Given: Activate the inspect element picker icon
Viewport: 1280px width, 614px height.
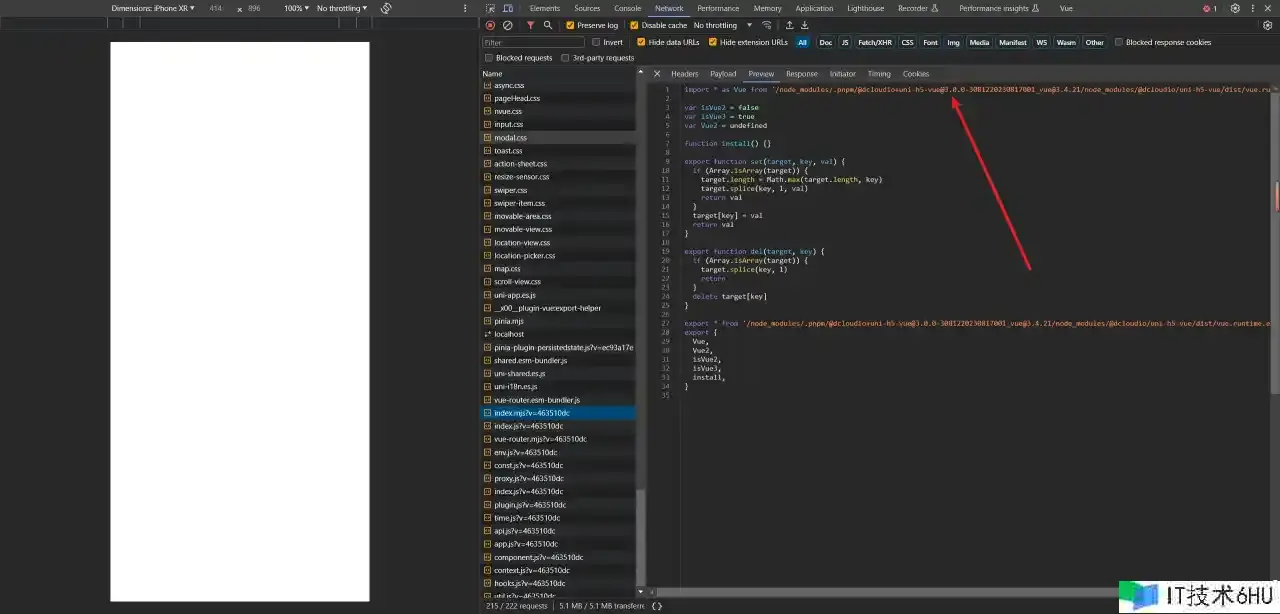Looking at the screenshot, I should (490, 8).
